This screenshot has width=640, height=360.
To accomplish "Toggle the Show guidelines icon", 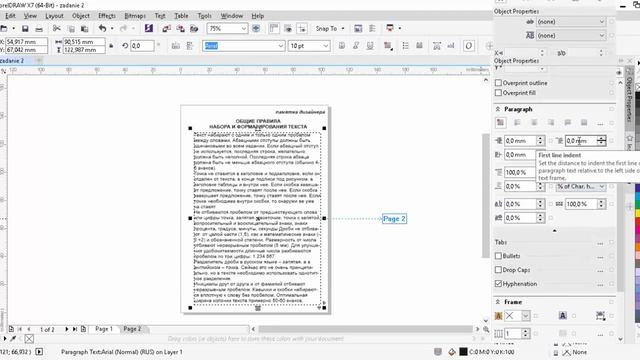I will pos(302,29).
